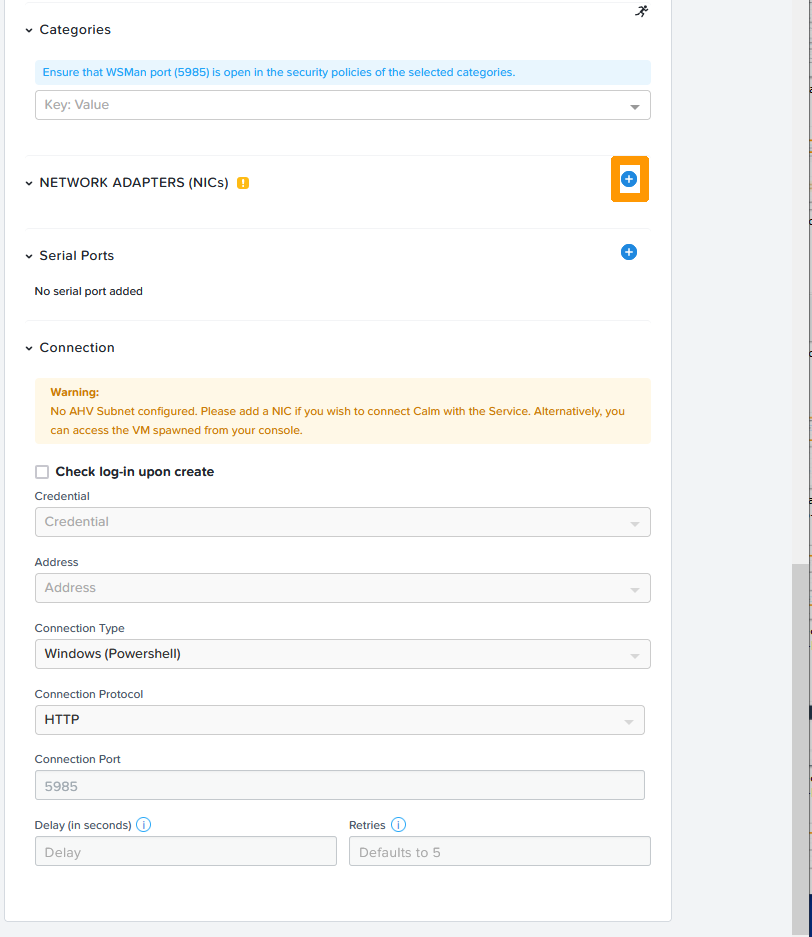This screenshot has height=937, width=812.
Task: Open the Categories Key: Value dropdown
Action: click(x=342, y=105)
